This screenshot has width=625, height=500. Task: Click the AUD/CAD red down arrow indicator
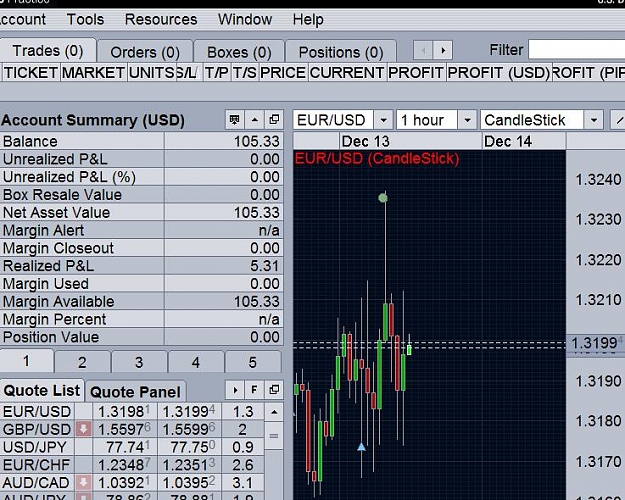point(83,483)
